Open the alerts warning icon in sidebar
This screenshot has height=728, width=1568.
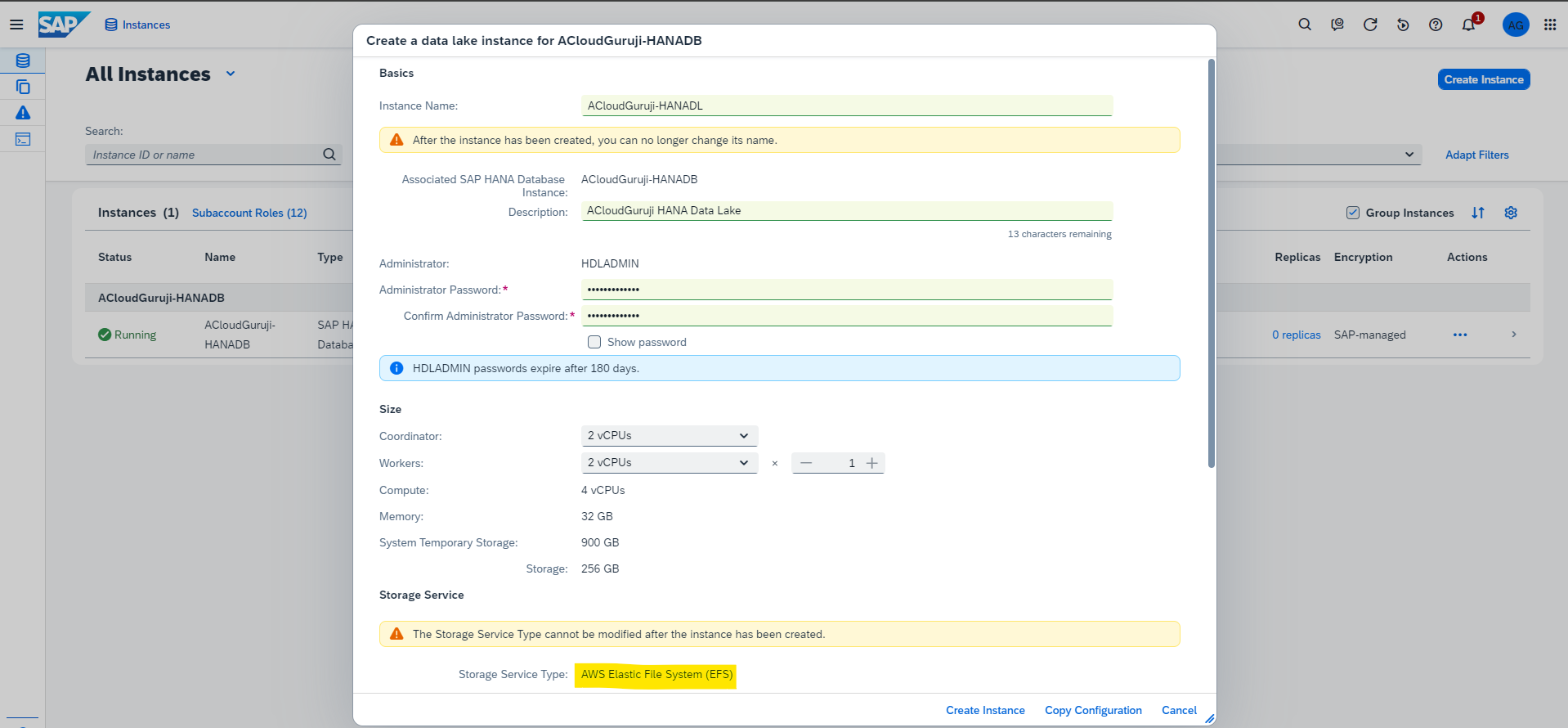[x=23, y=113]
